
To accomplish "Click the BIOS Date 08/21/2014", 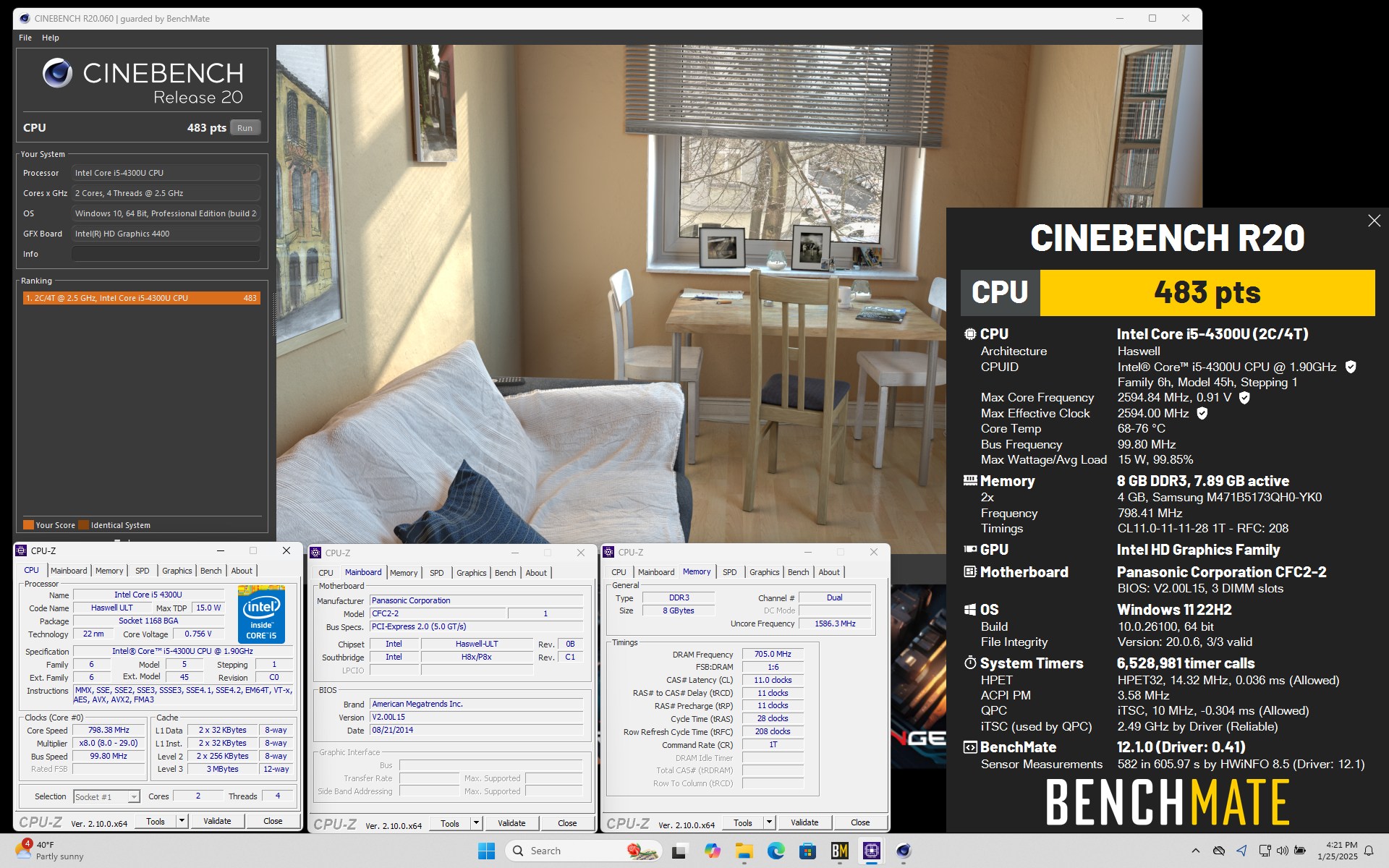I will point(477,731).
